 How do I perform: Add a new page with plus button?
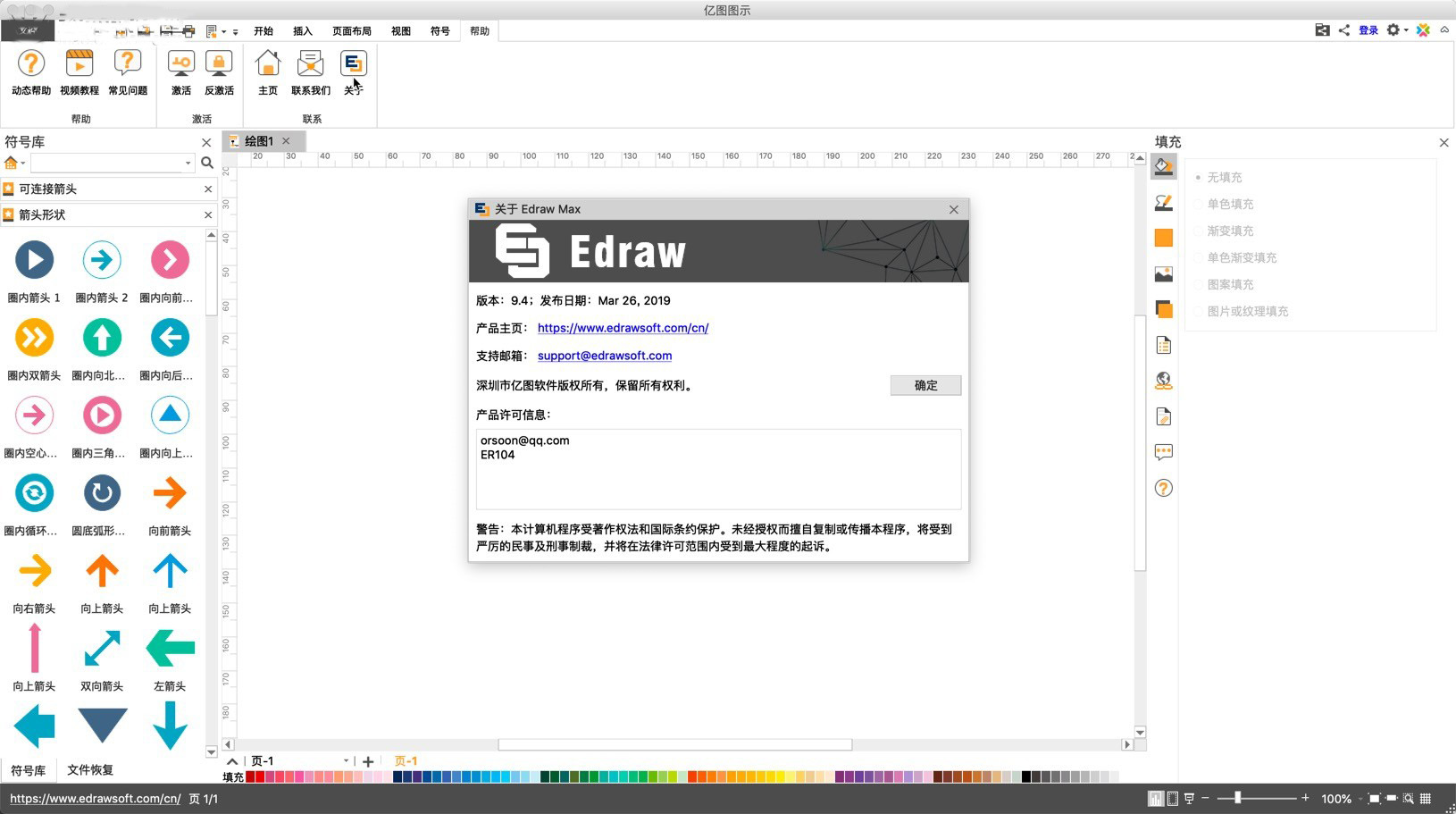[368, 761]
